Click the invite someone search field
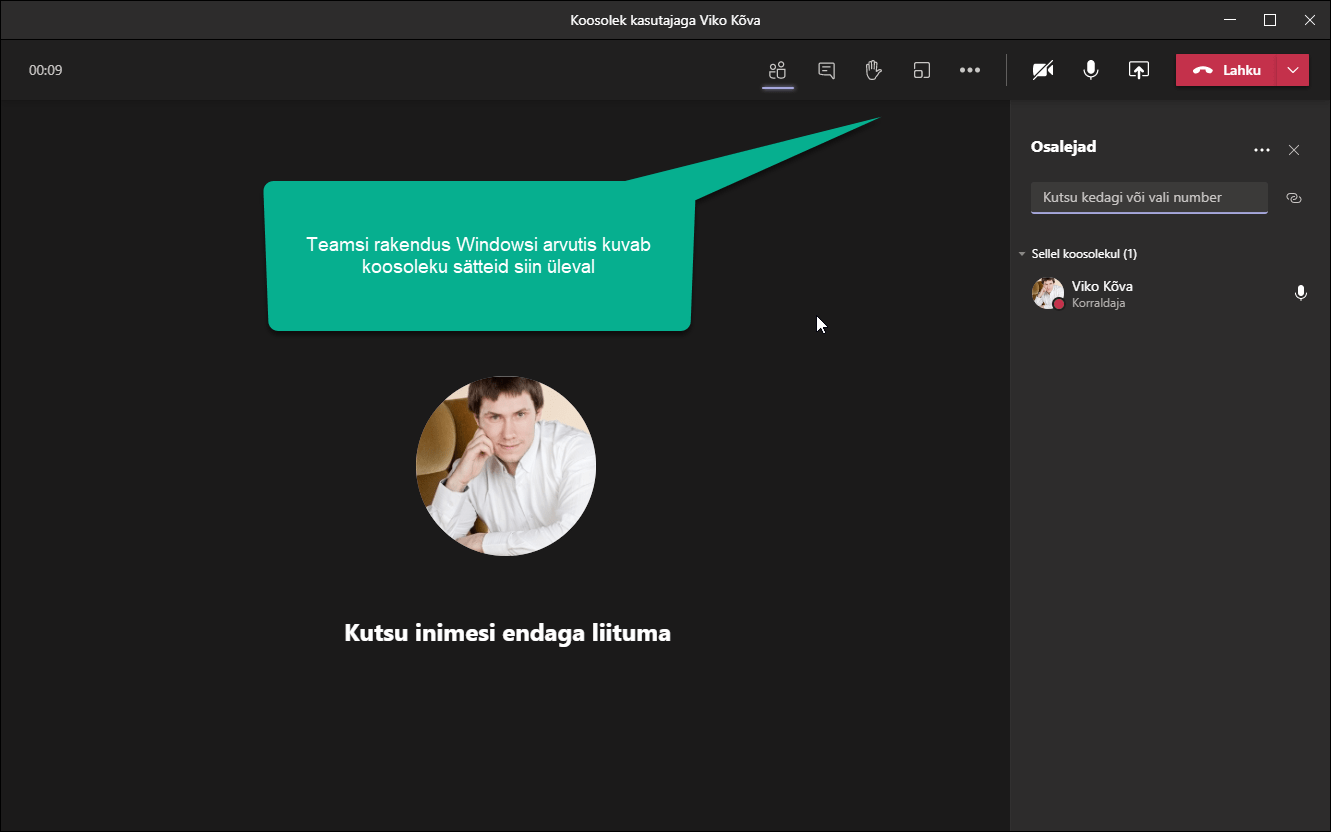The width and height of the screenshot is (1331, 832). point(1149,197)
